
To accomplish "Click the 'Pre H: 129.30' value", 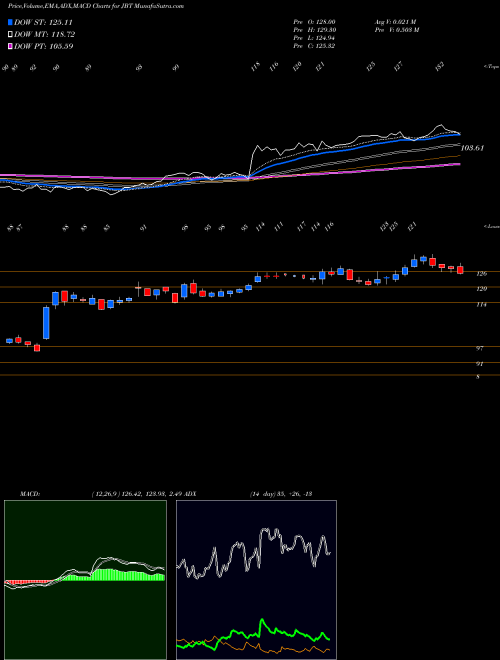I will click(314, 30).
